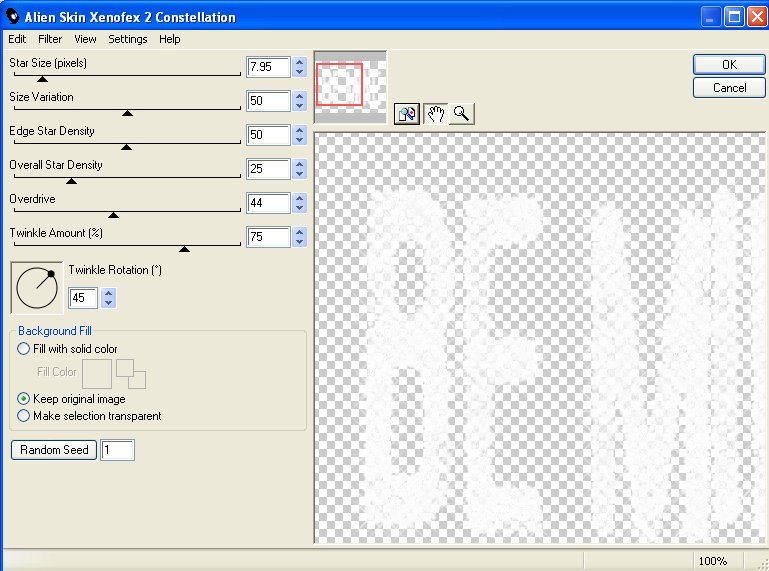The image size is (769, 571).
Task: Click the large preview image area
Action: [x=539, y=338]
